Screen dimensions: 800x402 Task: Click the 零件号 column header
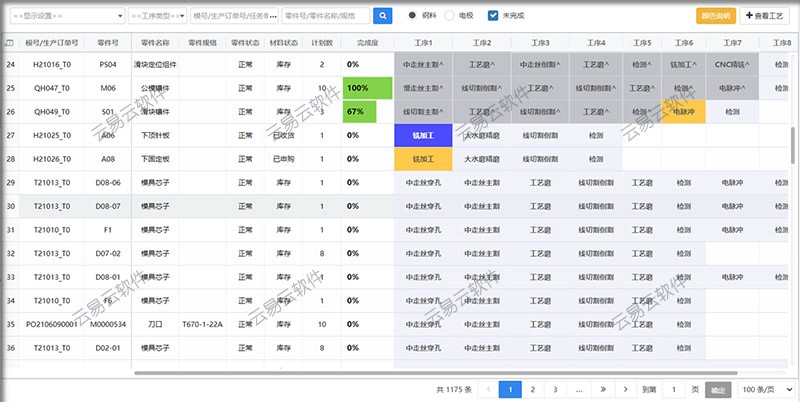(x=108, y=43)
